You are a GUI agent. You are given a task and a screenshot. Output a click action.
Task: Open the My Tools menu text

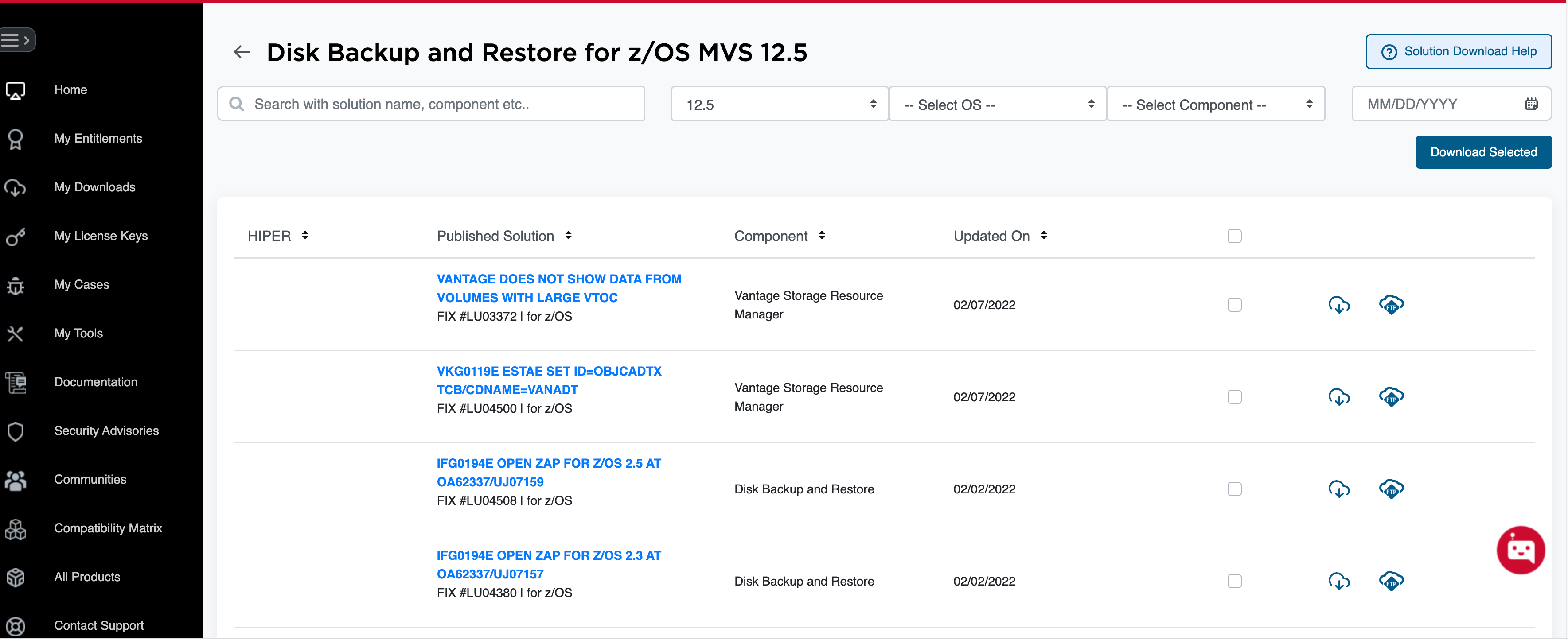[78, 334]
